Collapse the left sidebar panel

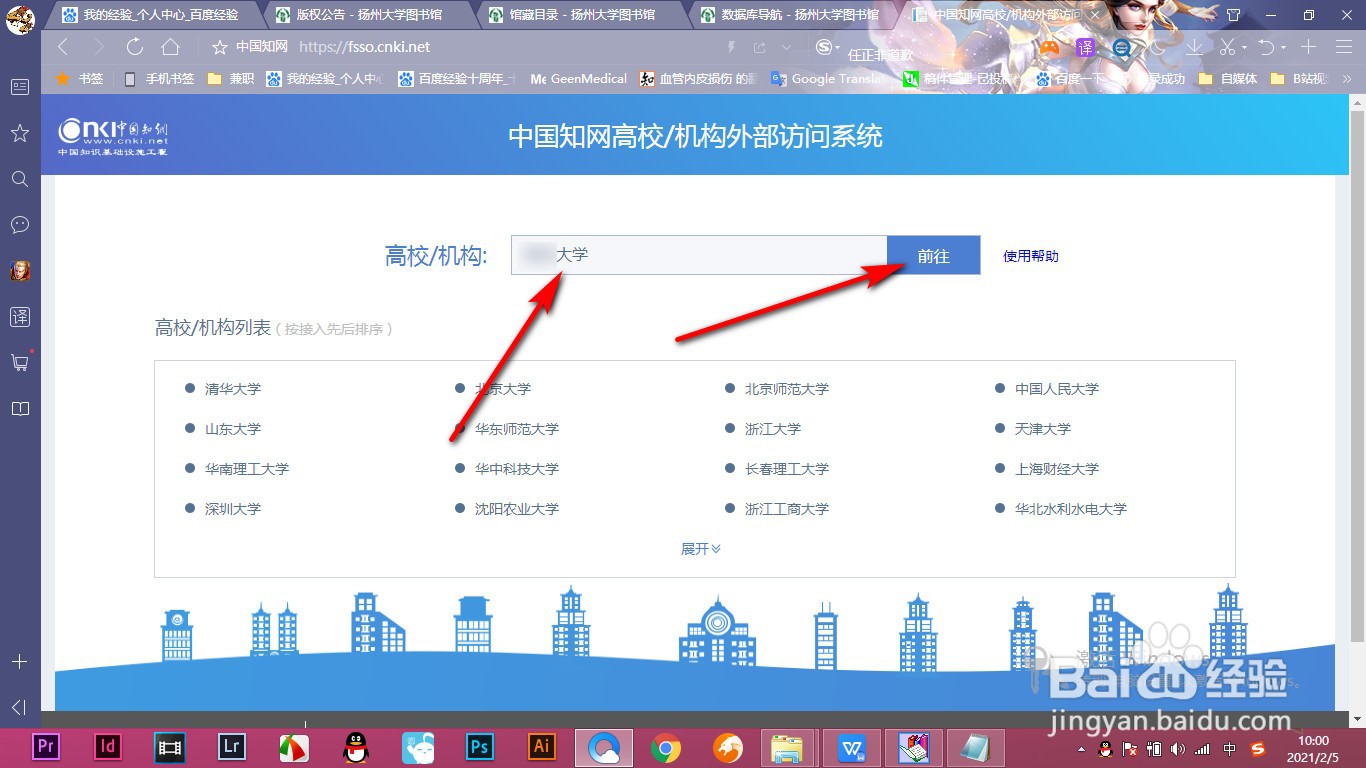[19, 707]
